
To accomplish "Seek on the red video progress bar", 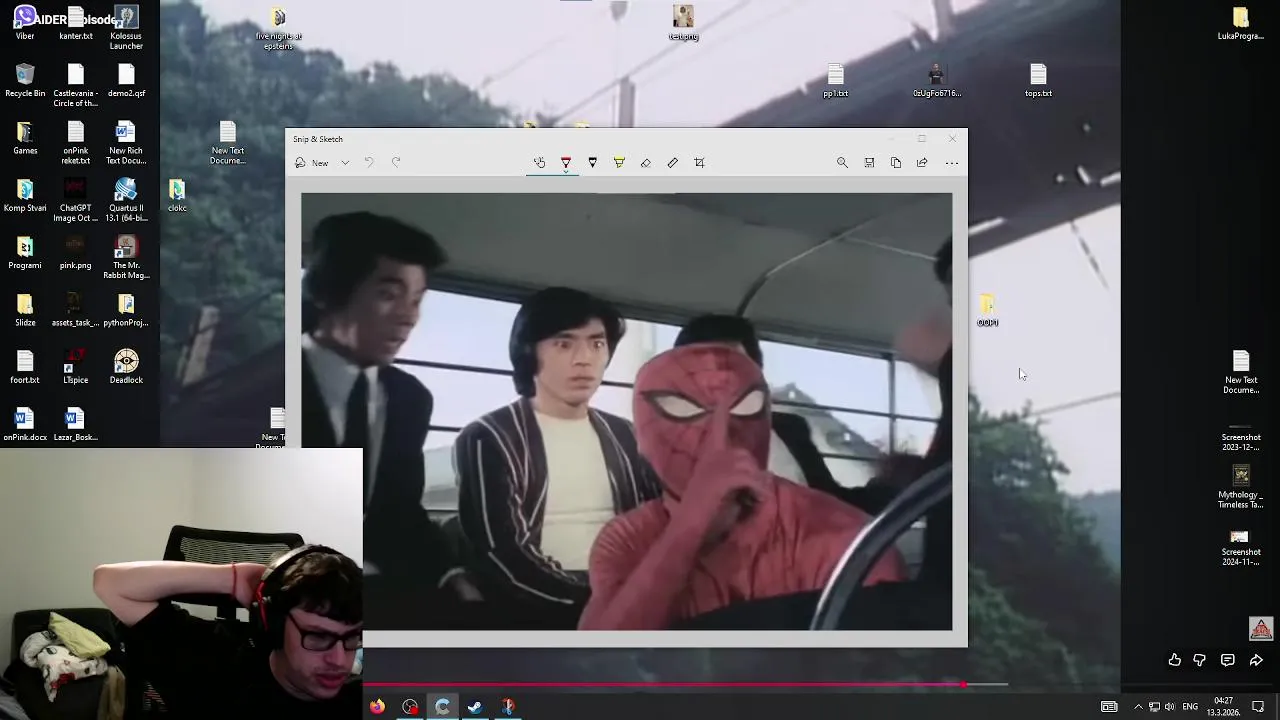I will 685,685.
